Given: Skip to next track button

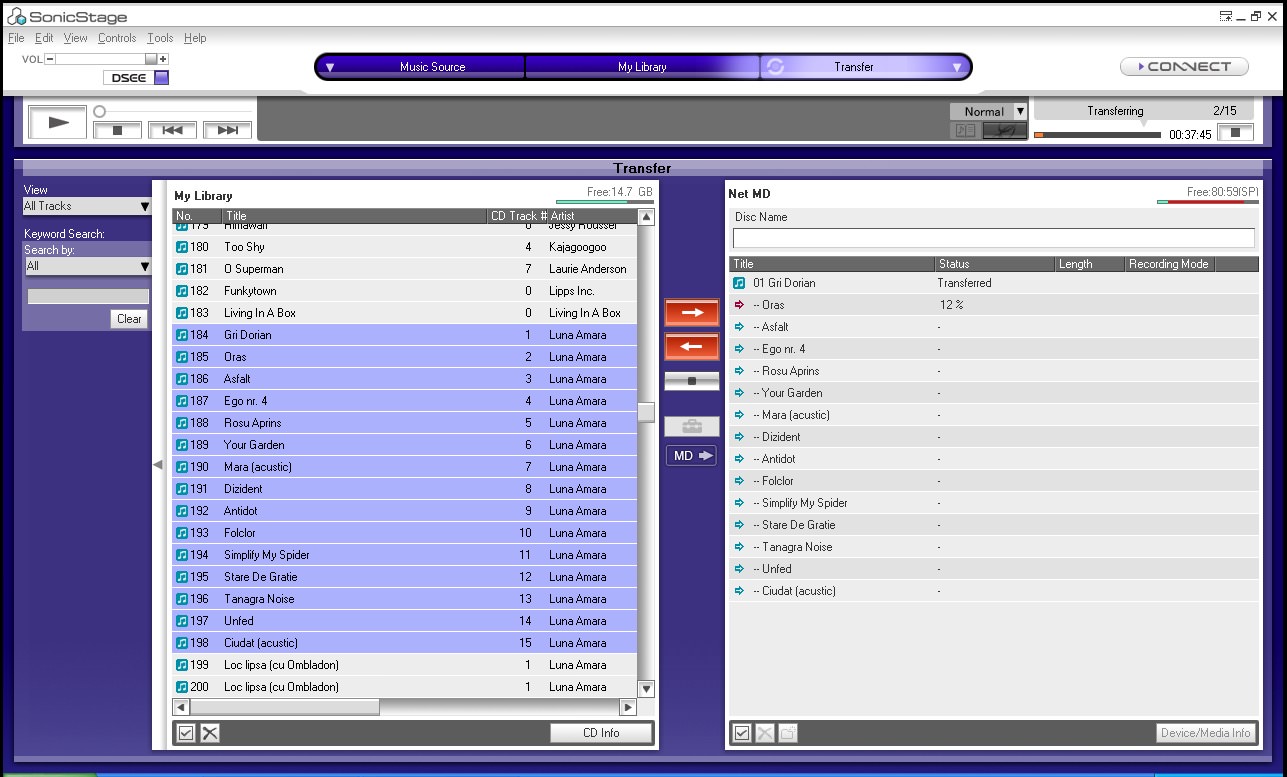Looking at the screenshot, I should (227, 130).
